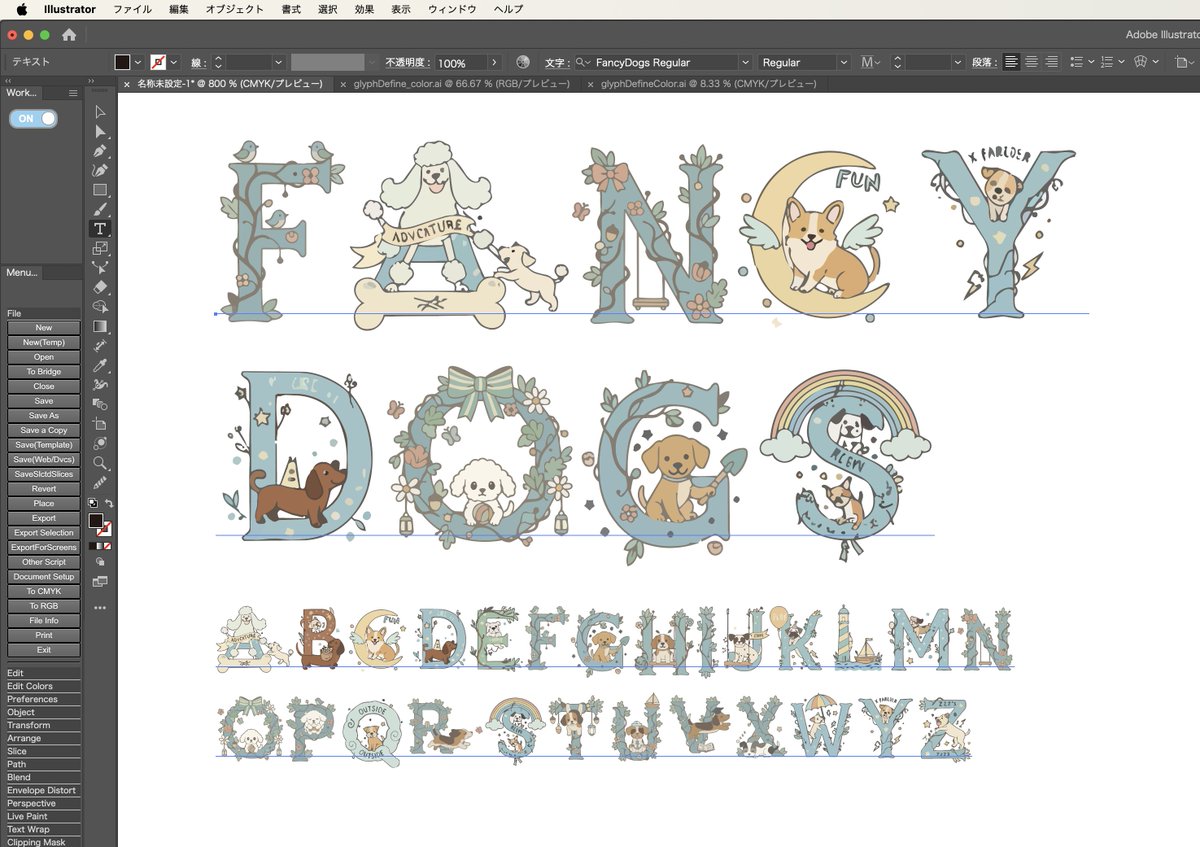
Task: Click the font size stepper arrows
Action: pyautogui.click(x=898, y=62)
